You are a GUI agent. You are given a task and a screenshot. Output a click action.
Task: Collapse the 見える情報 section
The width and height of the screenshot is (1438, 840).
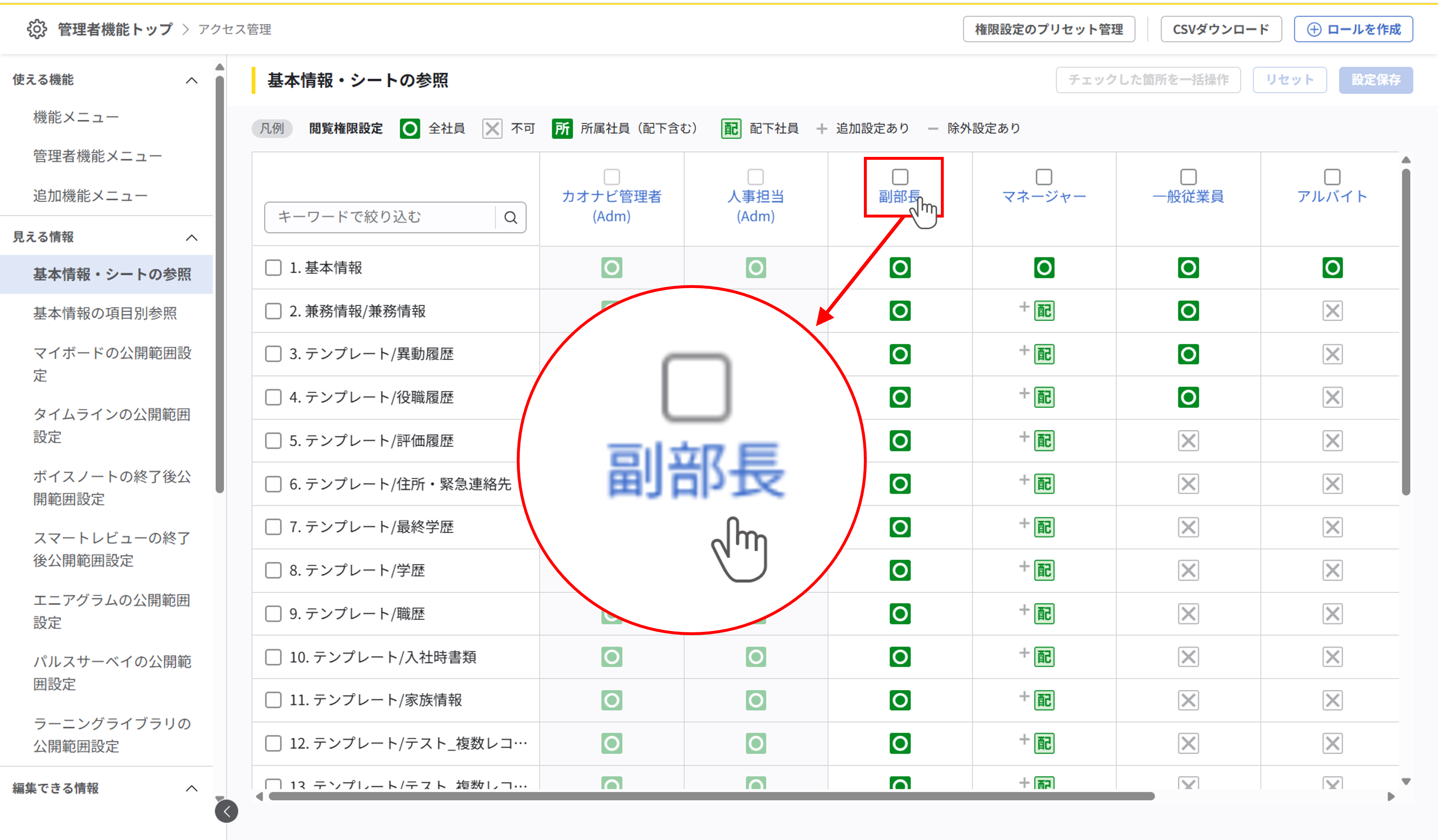[x=192, y=238]
